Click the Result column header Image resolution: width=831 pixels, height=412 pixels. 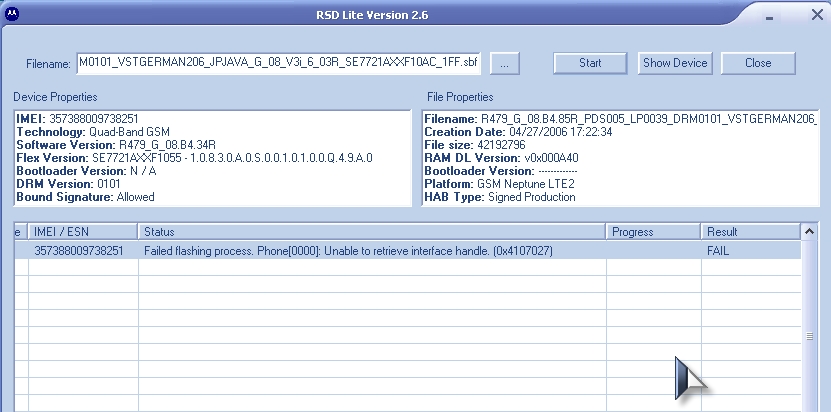(x=750, y=232)
